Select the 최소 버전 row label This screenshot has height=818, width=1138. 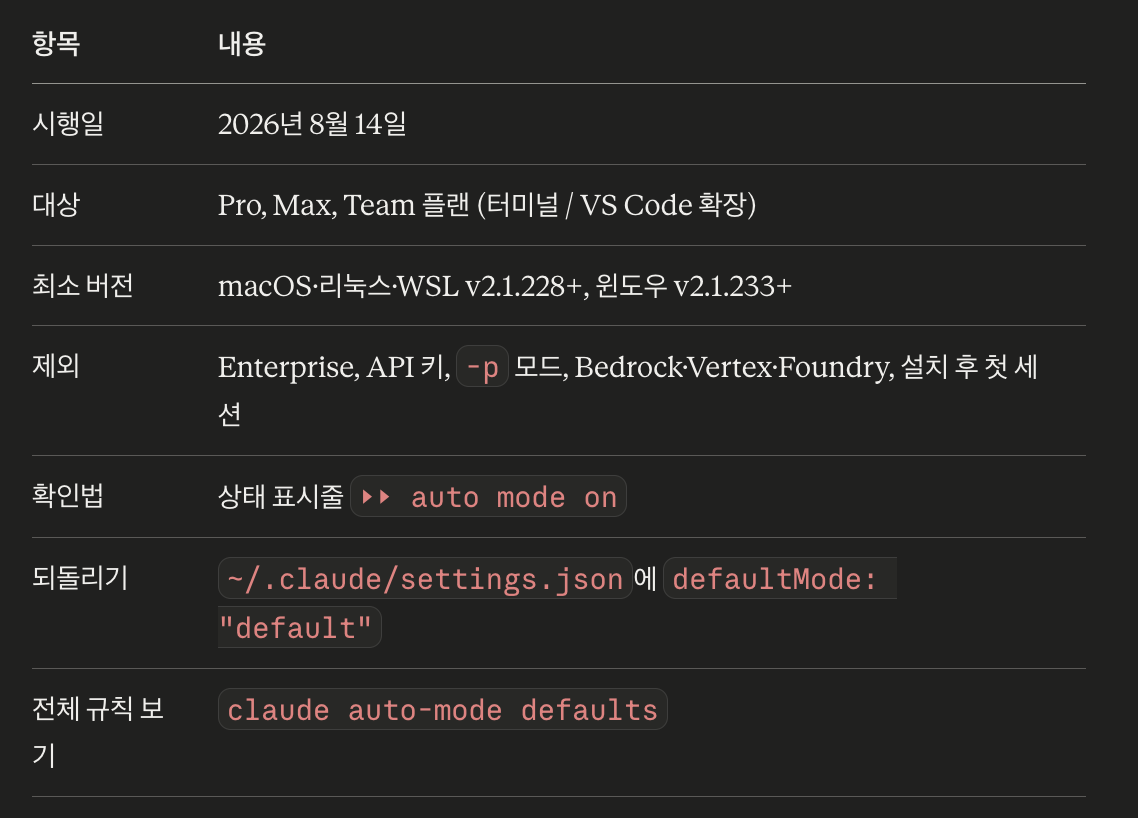[x=83, y=285]
